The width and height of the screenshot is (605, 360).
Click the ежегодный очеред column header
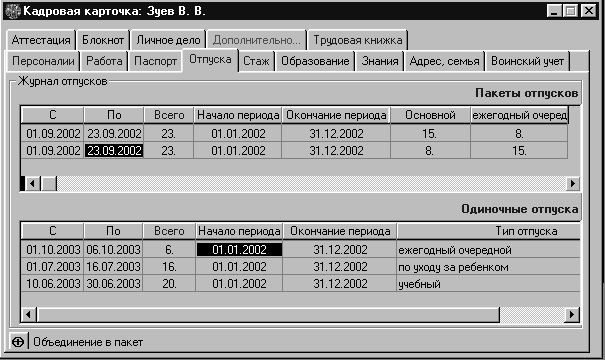click(x=519, y=115)
